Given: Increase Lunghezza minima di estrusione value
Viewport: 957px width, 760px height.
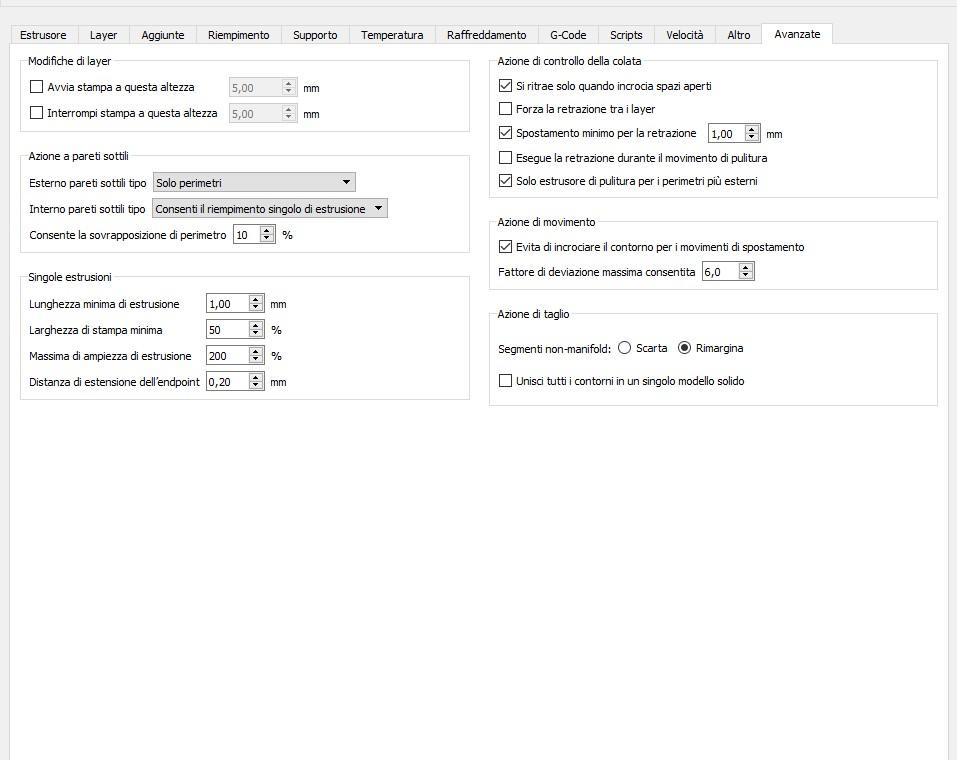Looking at the screenshot, I should coord(256,300).
